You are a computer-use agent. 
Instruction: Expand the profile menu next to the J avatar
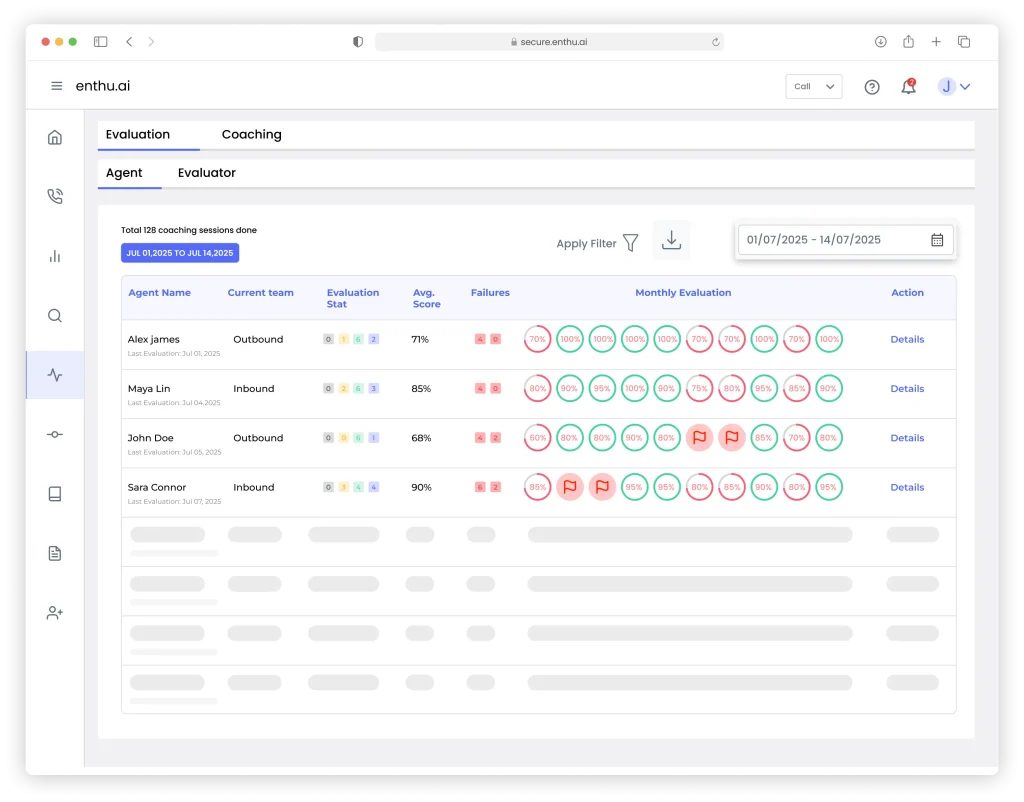click(x=963, y=87)
